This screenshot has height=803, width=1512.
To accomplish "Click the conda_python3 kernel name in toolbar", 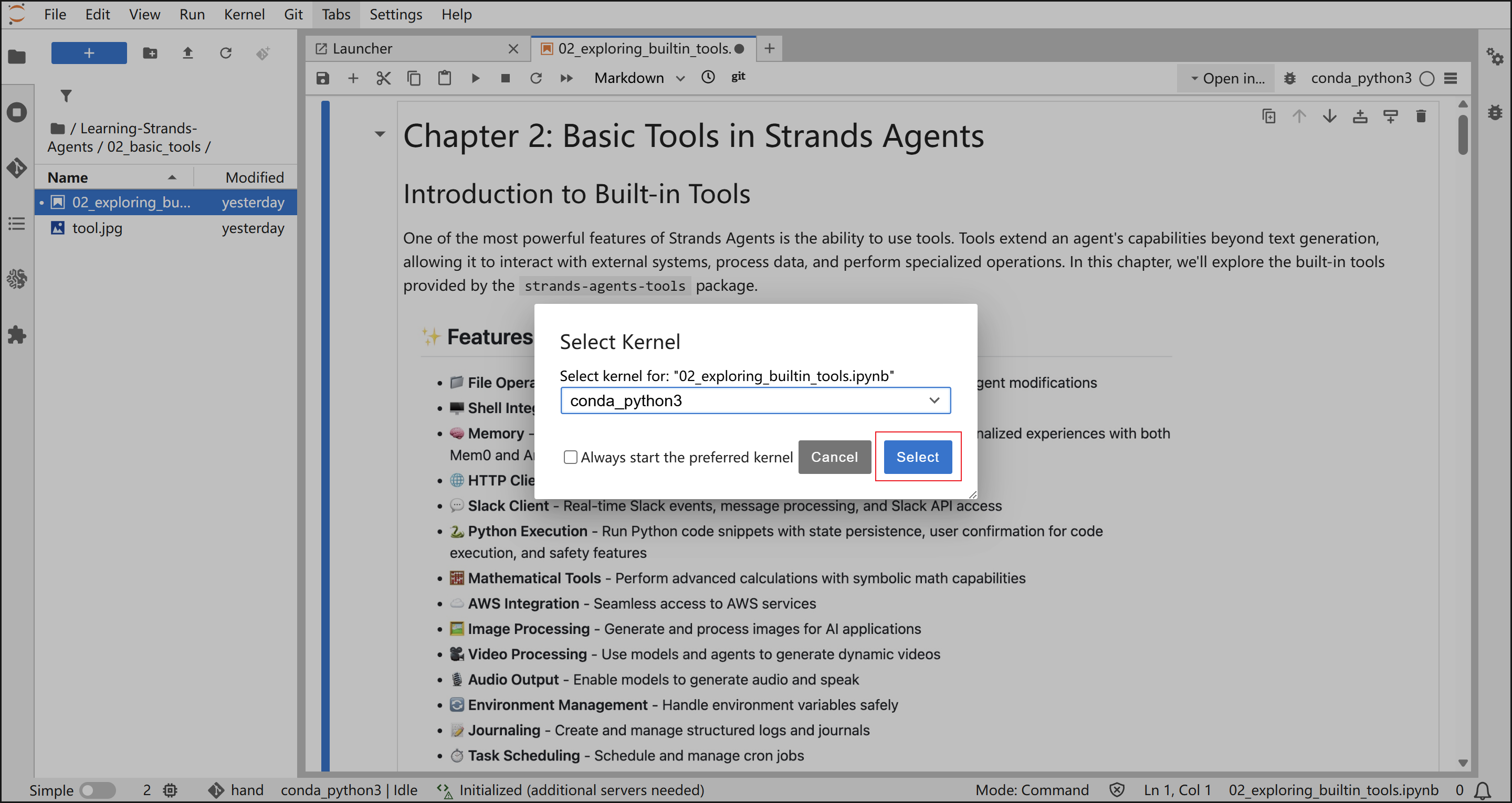I will [1361, 78].
